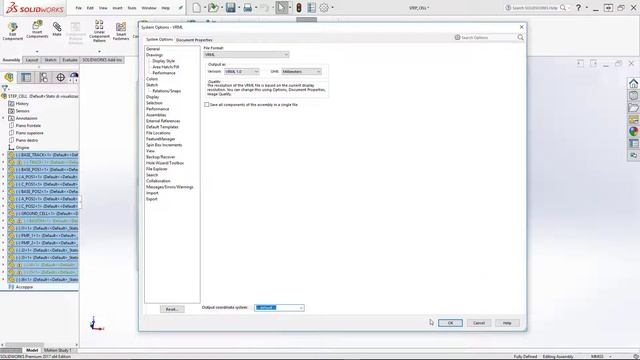Click the Smart Fasteners tool
Screen dimensions: 640x360
(x=121, y=31)
